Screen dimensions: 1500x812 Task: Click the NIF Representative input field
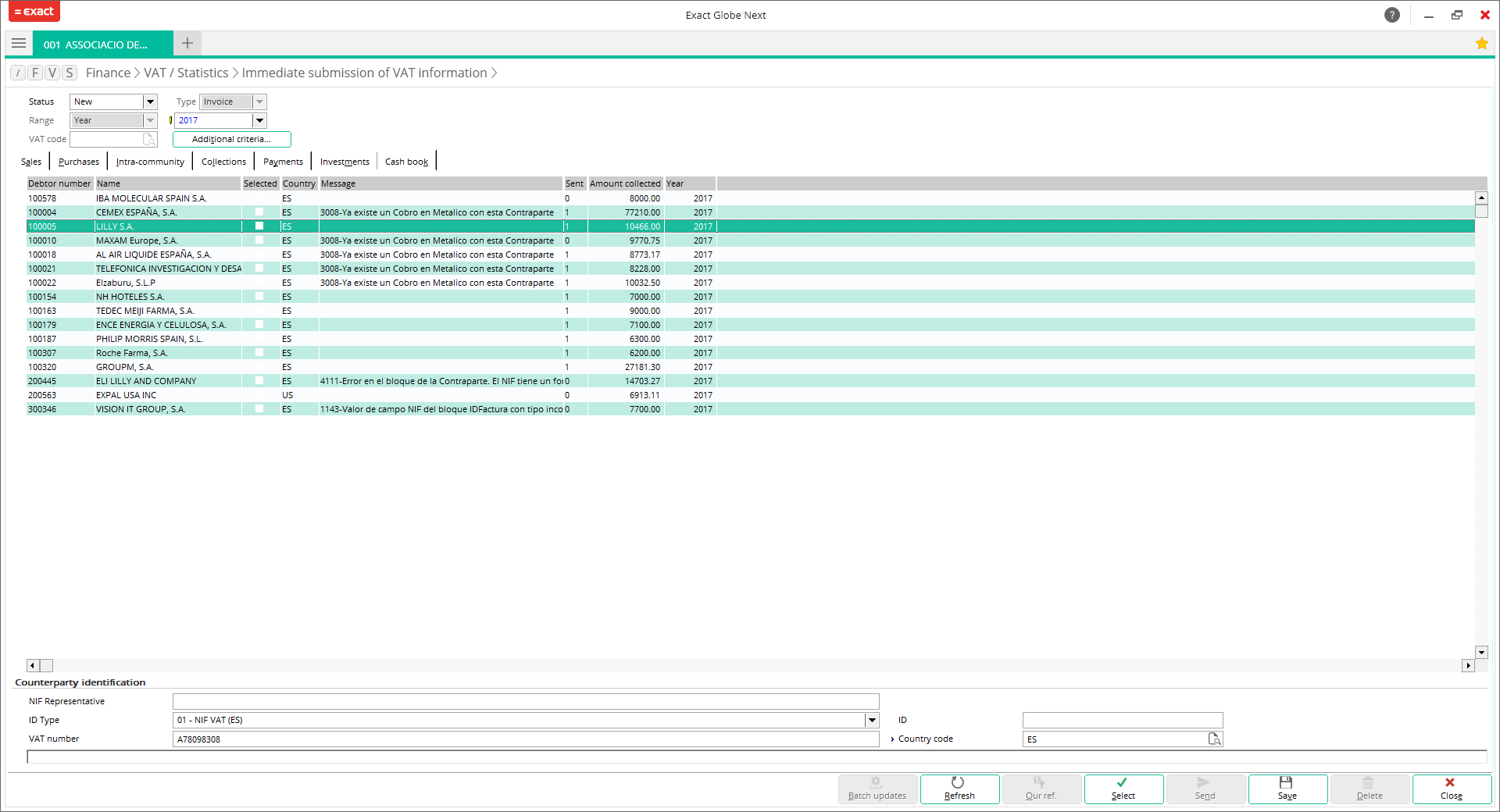(526, 701)
